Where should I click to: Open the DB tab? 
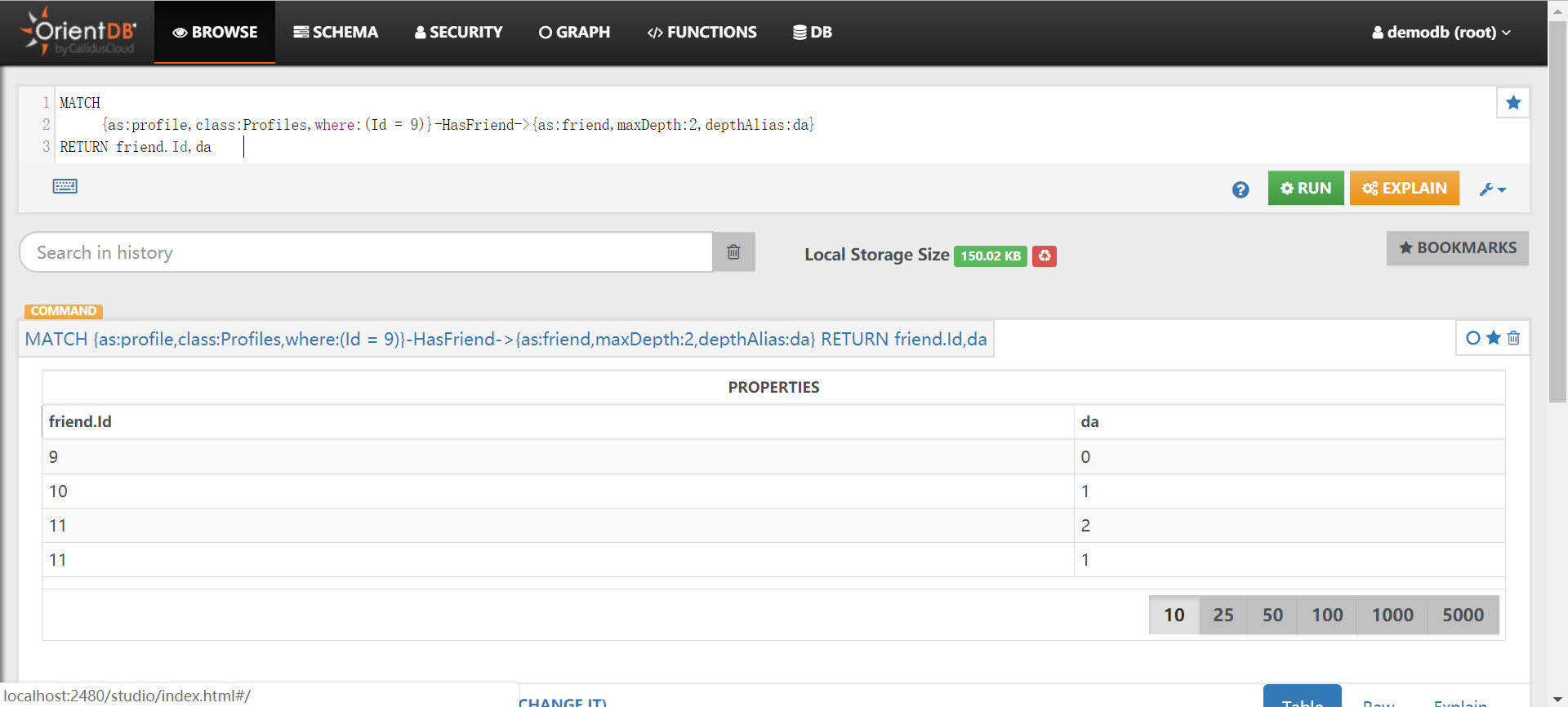pos(813,32)
